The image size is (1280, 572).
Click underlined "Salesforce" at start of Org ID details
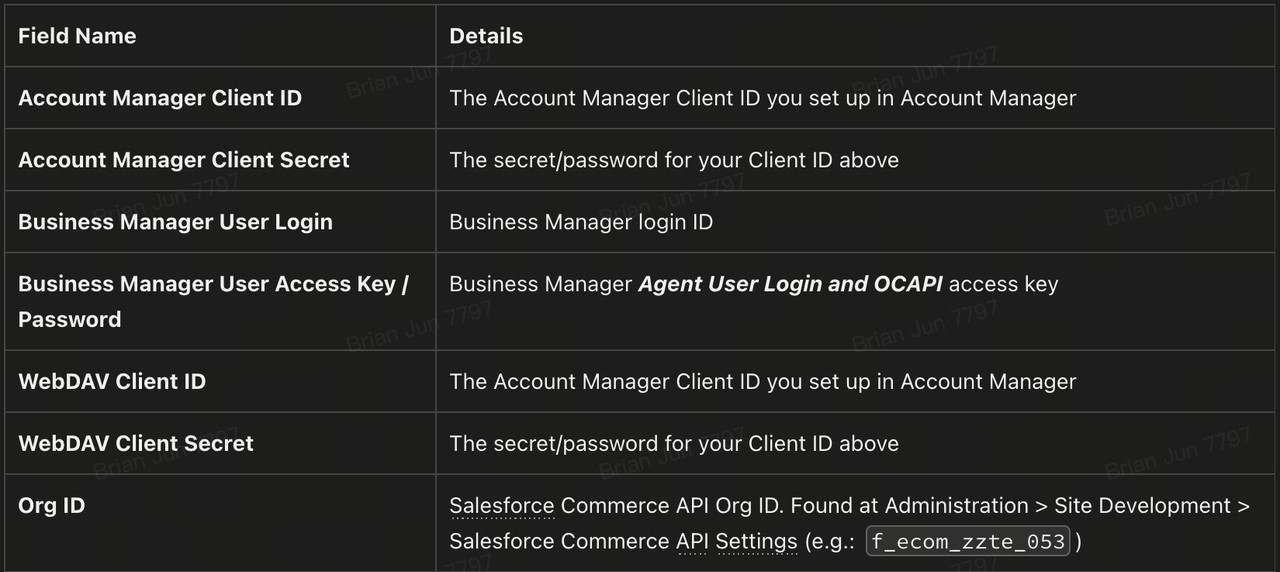[x=500, y=506]
